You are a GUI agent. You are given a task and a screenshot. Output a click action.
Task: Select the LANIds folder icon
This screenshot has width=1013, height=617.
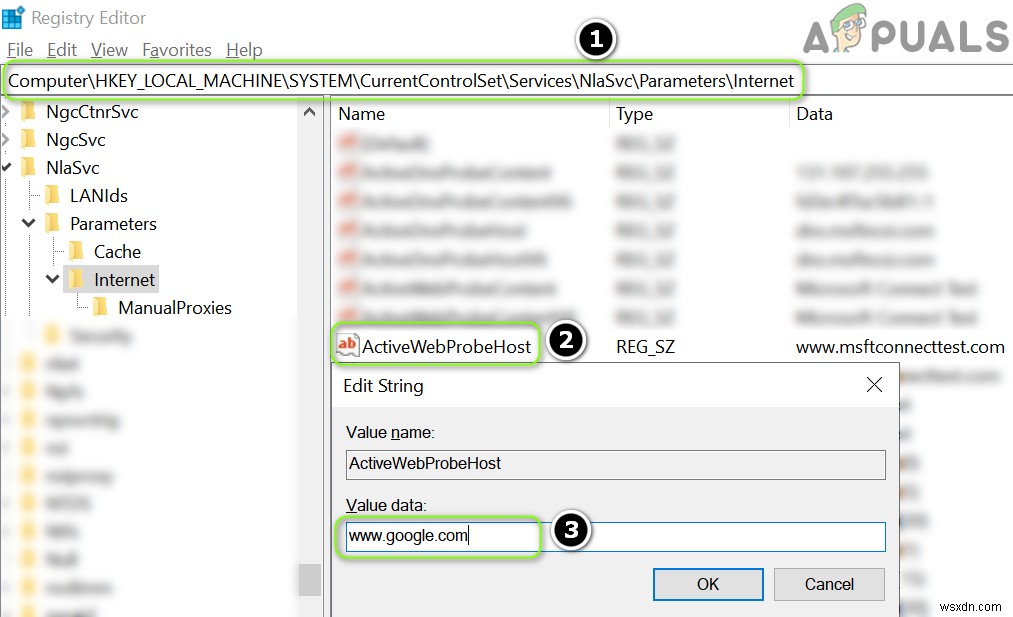52,195
